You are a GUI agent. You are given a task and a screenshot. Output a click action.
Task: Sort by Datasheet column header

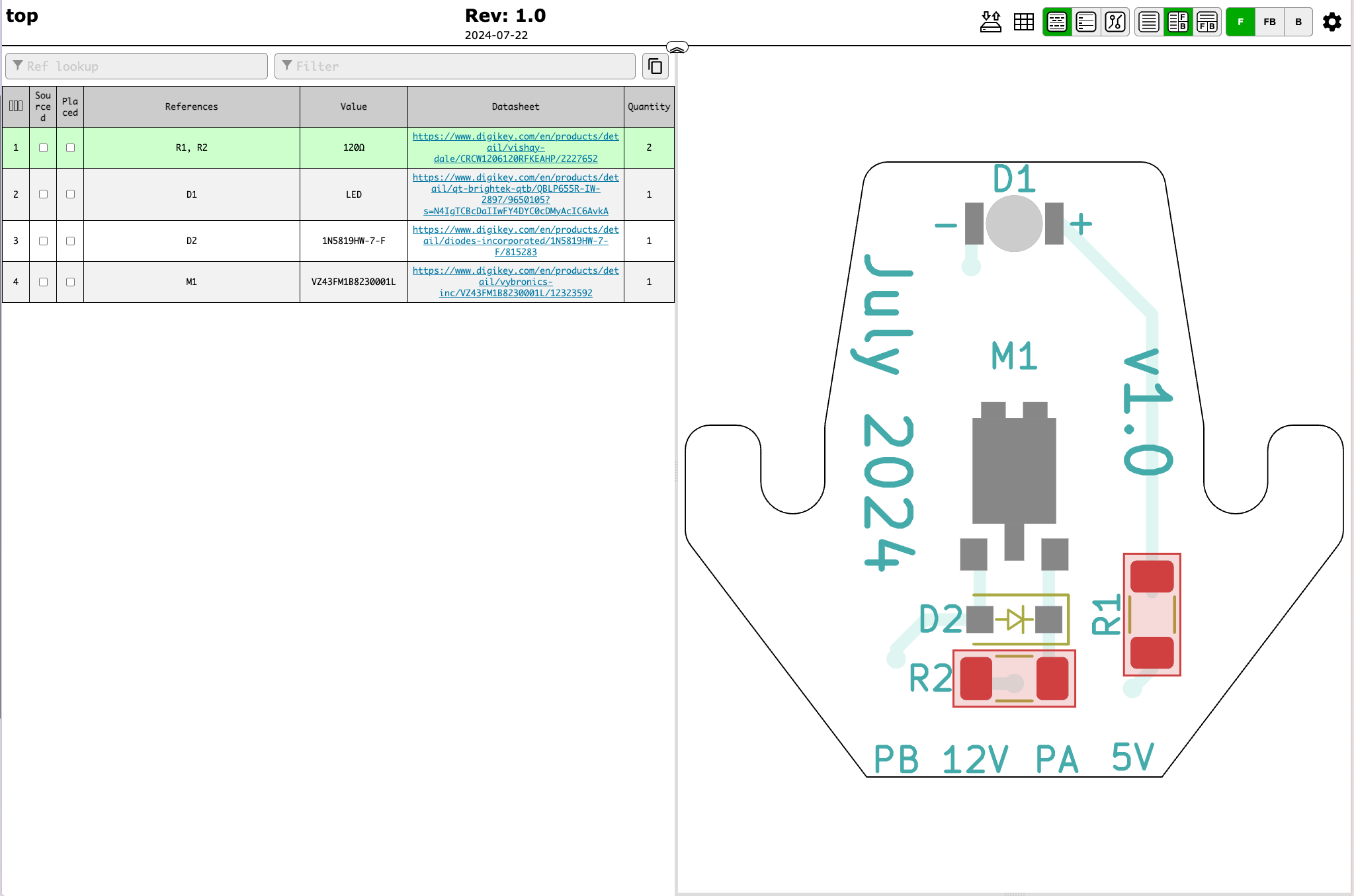516,106
